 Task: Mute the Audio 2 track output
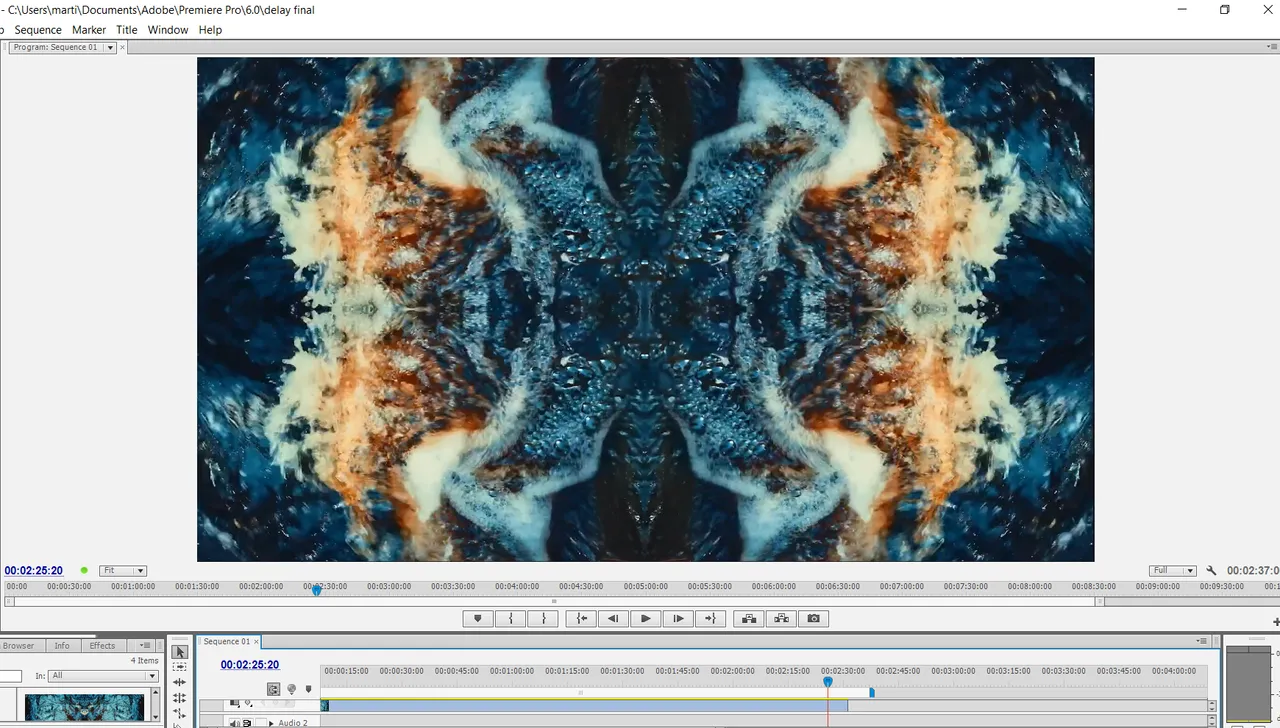tap(235, 723)
